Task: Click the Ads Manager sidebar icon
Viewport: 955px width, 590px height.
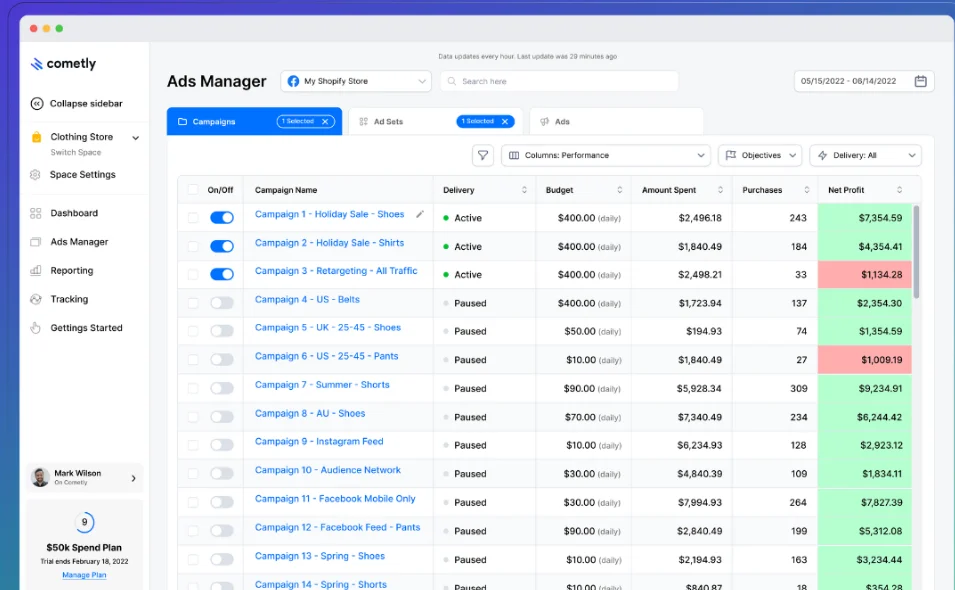Action: click(36, 242)
